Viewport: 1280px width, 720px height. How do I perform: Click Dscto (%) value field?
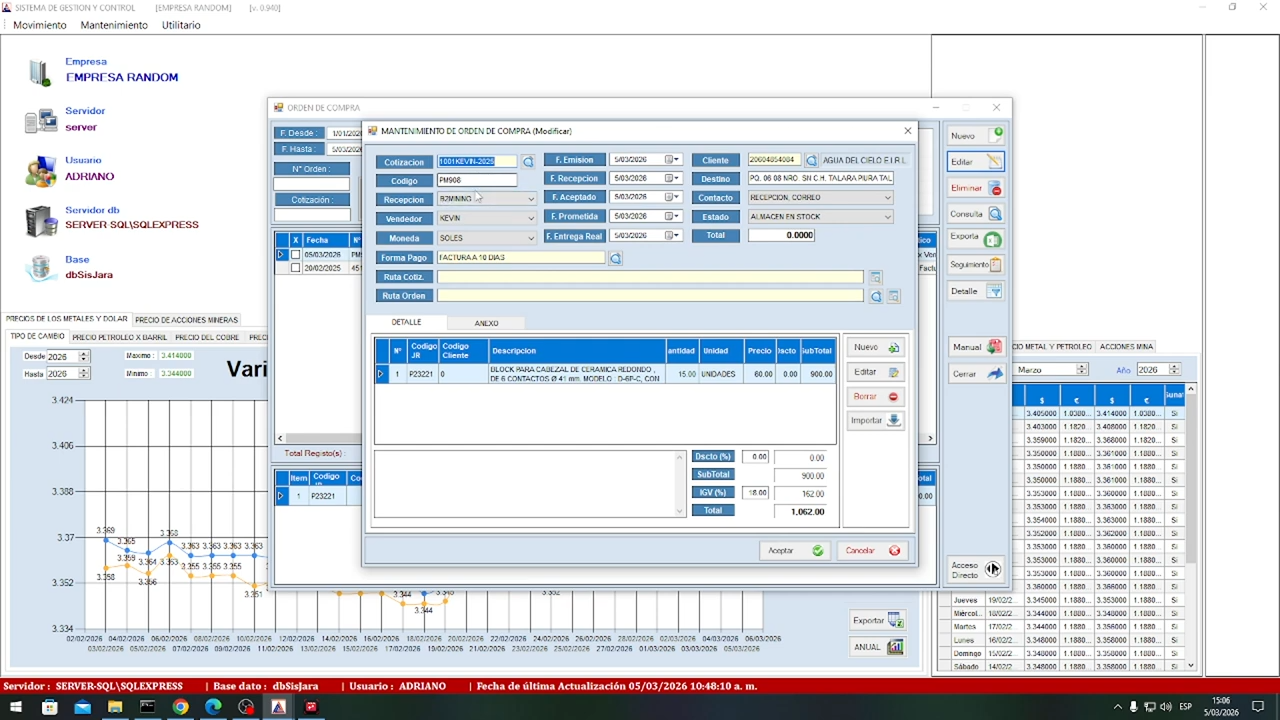(757, 457)
